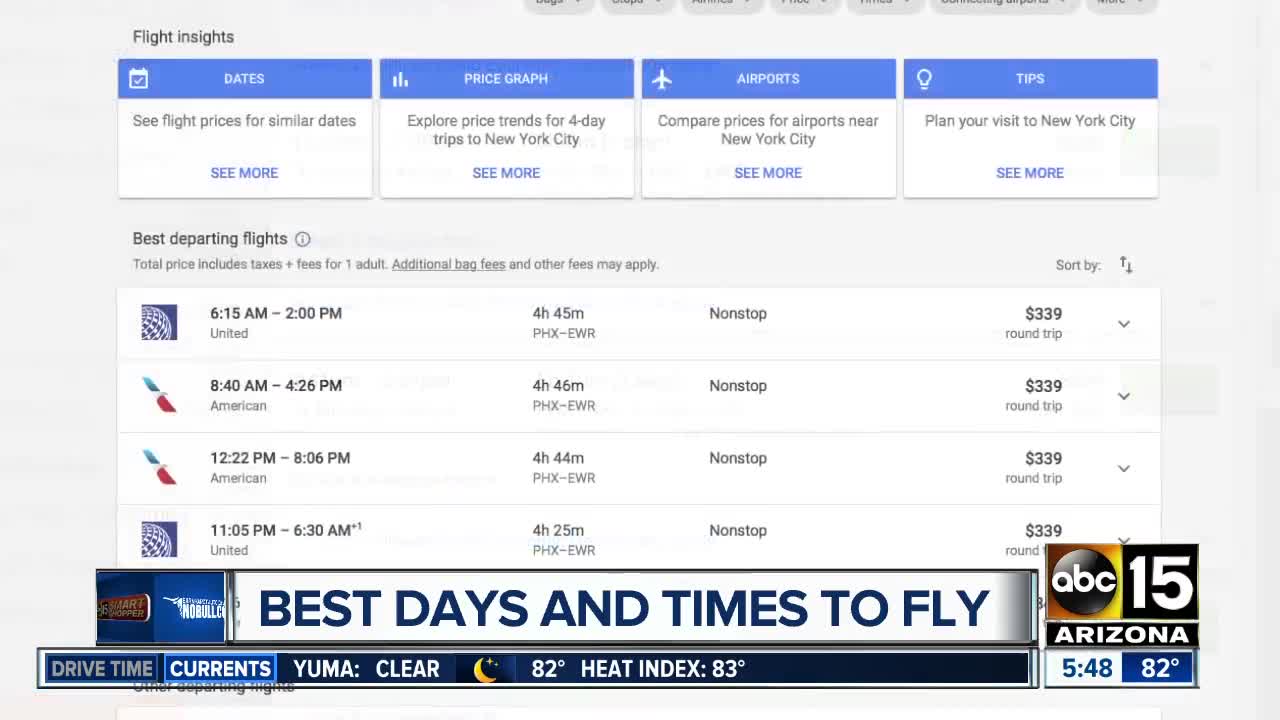Open the PRICE GRAPH insights tab header
The height and width of the screenshot is (720, 1280).
coord(507,78)
